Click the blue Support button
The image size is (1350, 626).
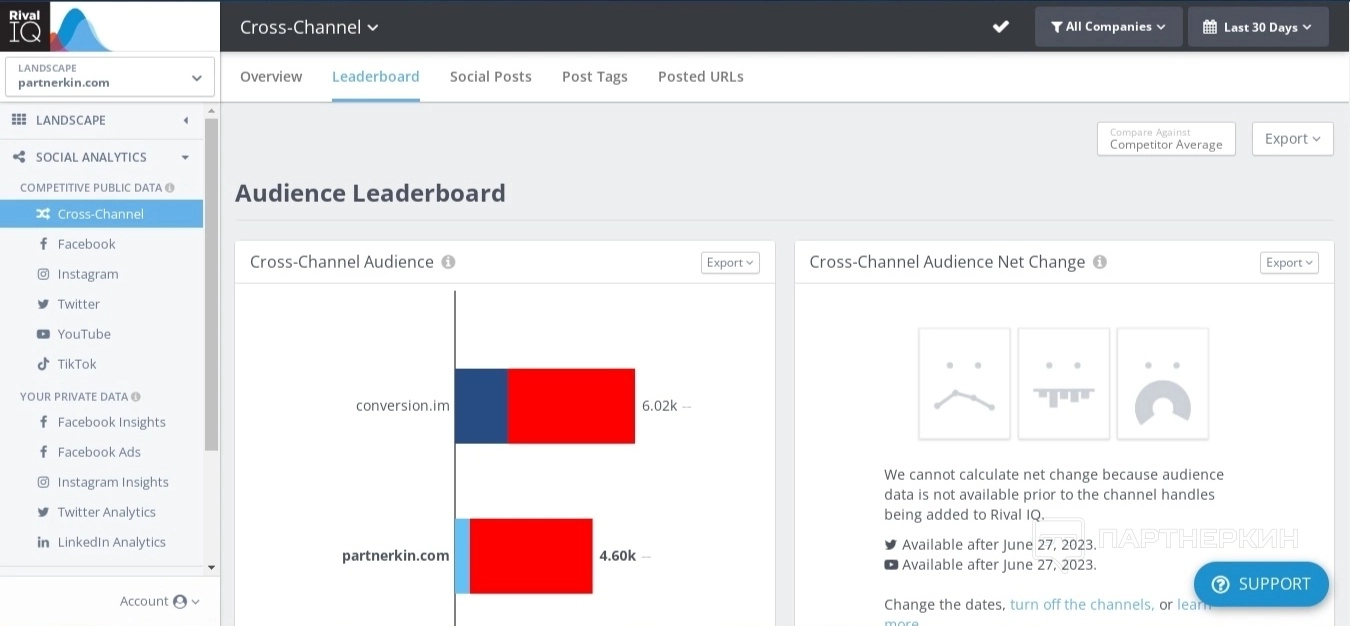1261,584
